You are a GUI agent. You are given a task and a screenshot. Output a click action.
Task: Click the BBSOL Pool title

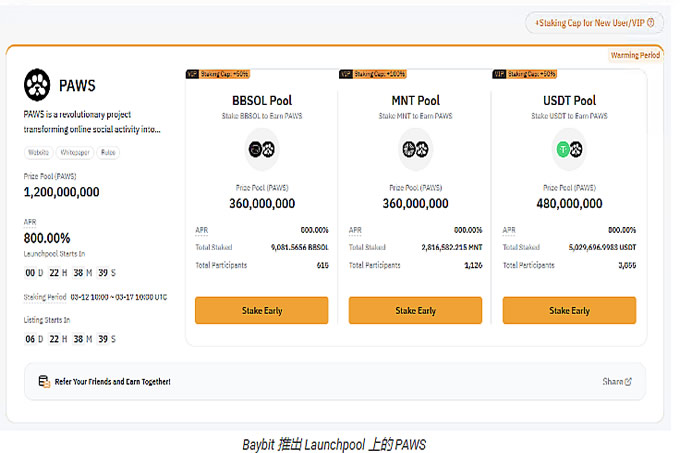262,101
